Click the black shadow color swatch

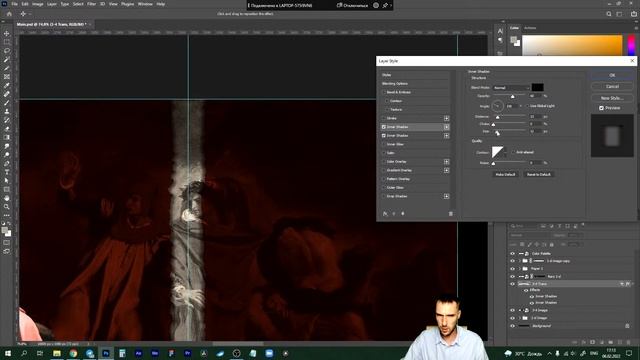(x=538, y=87)
